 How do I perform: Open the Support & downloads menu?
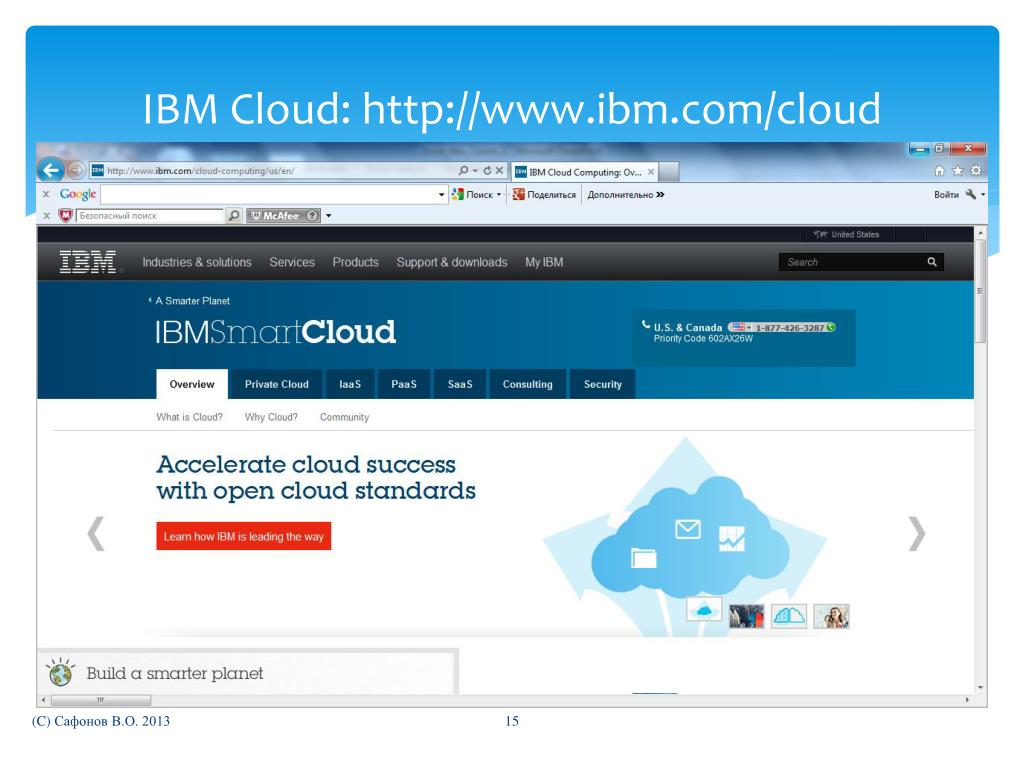452,262
